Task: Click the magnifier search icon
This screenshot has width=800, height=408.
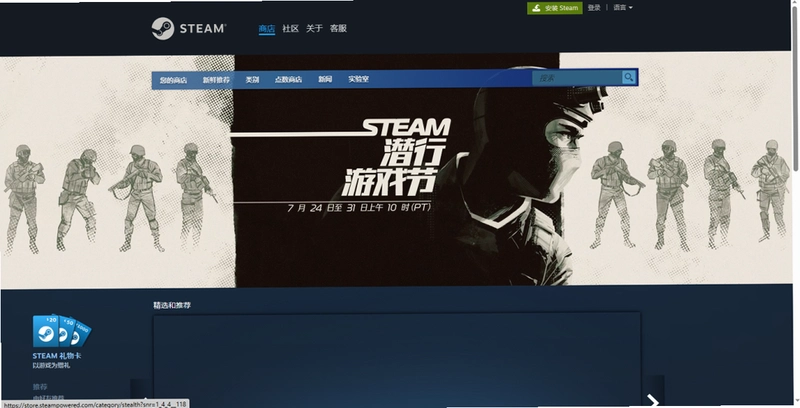Action: tap(629, 78)
